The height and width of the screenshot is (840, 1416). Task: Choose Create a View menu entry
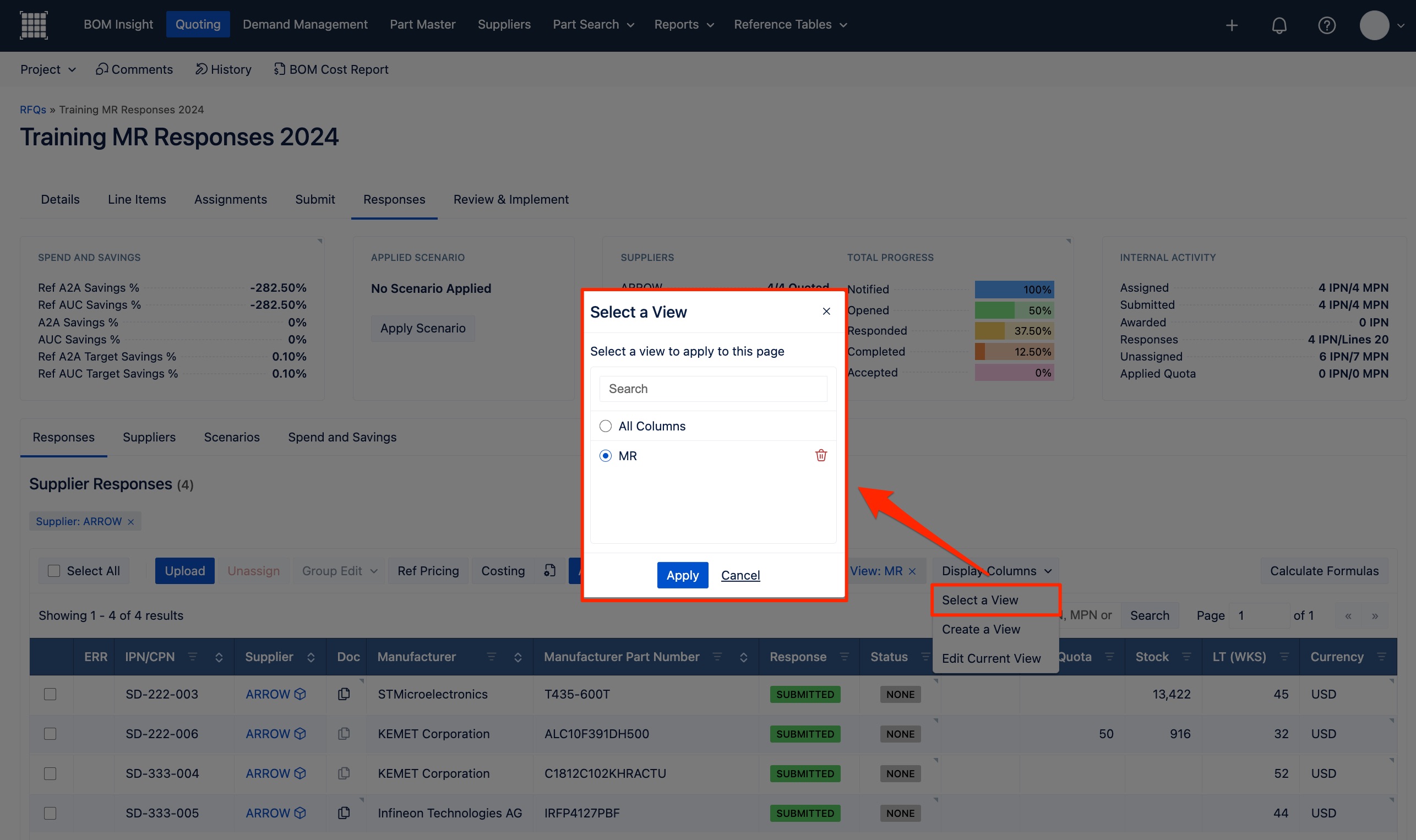[995, 629]
